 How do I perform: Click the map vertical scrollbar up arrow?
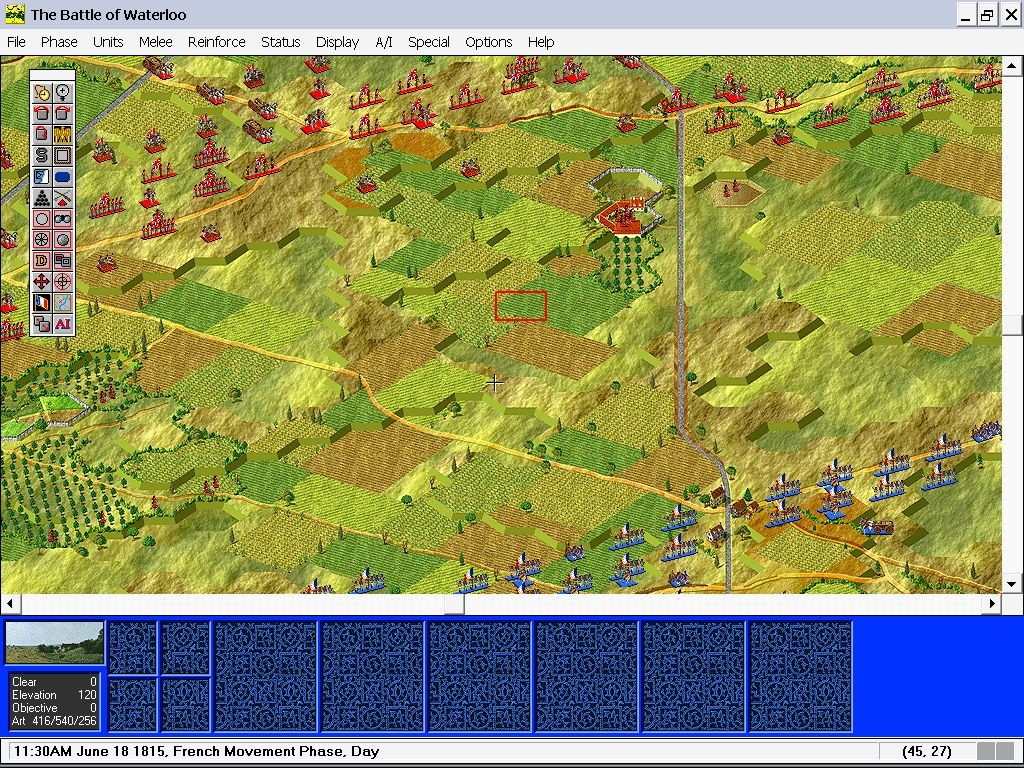[1012, 65]
